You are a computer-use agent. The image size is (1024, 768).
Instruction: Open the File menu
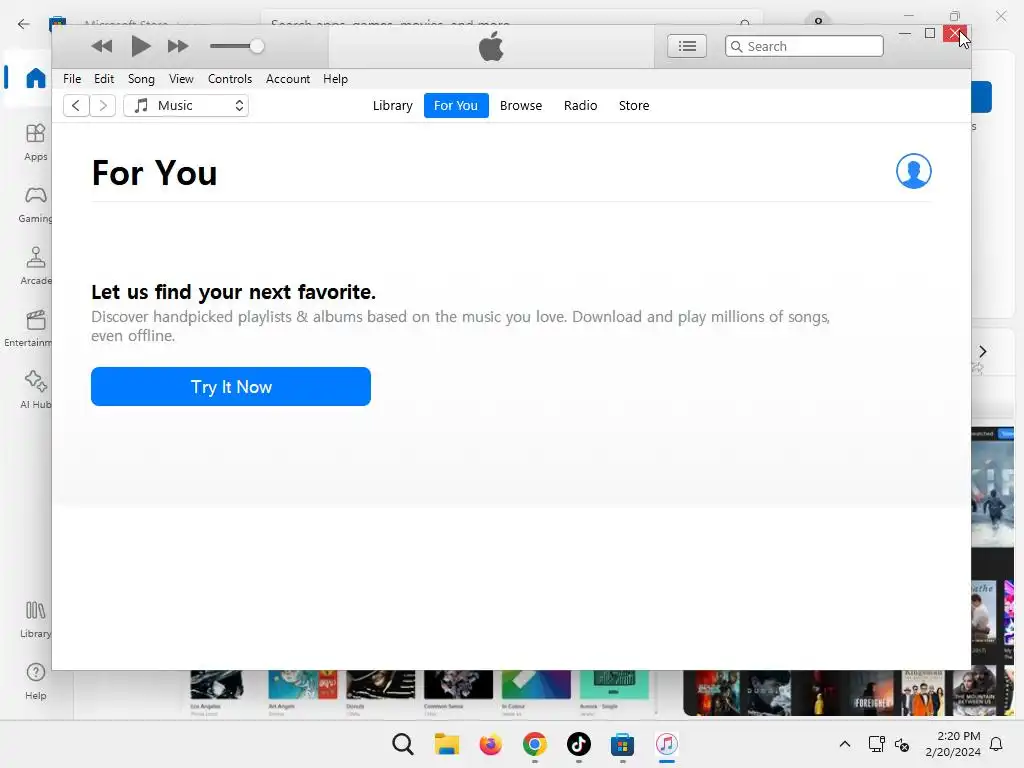tap(72, 79)
